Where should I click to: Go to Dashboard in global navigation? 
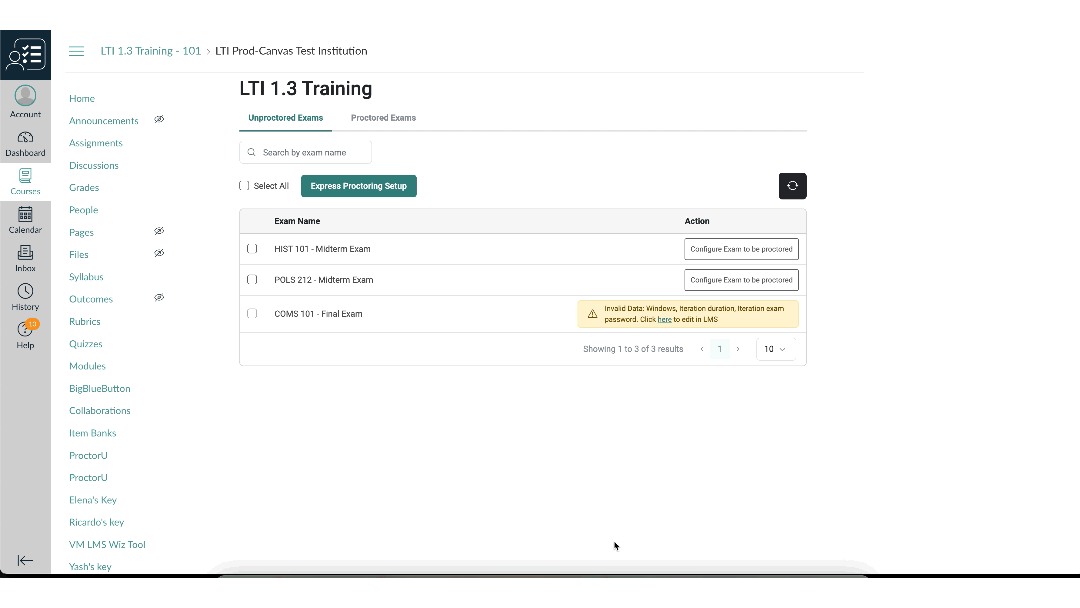tap(25, 143)
